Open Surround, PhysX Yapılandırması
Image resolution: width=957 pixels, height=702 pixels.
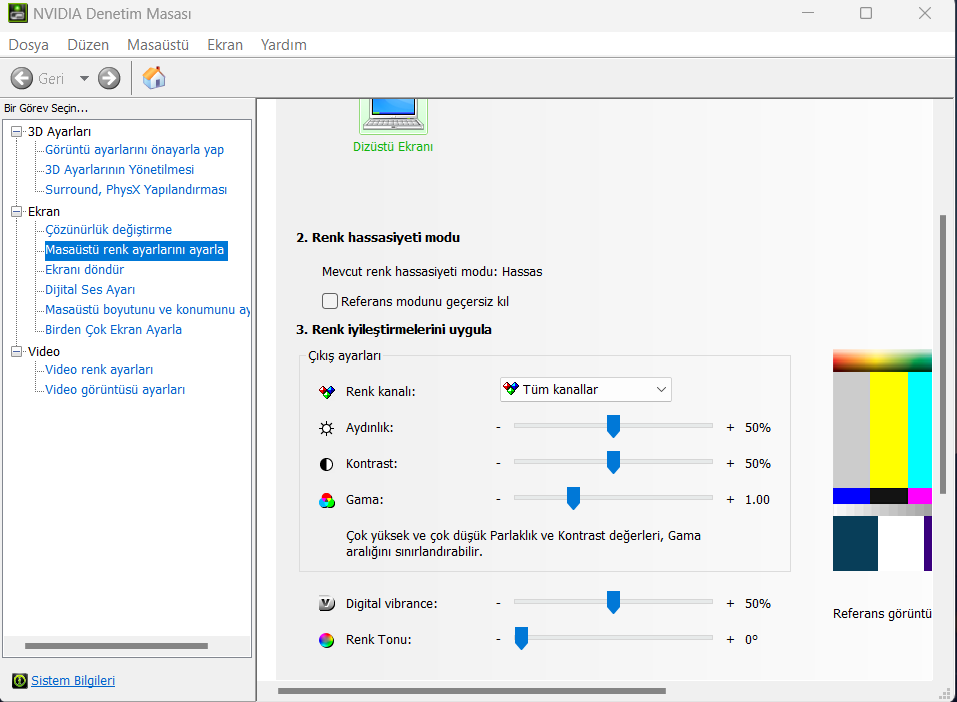(x=136, y=190)
